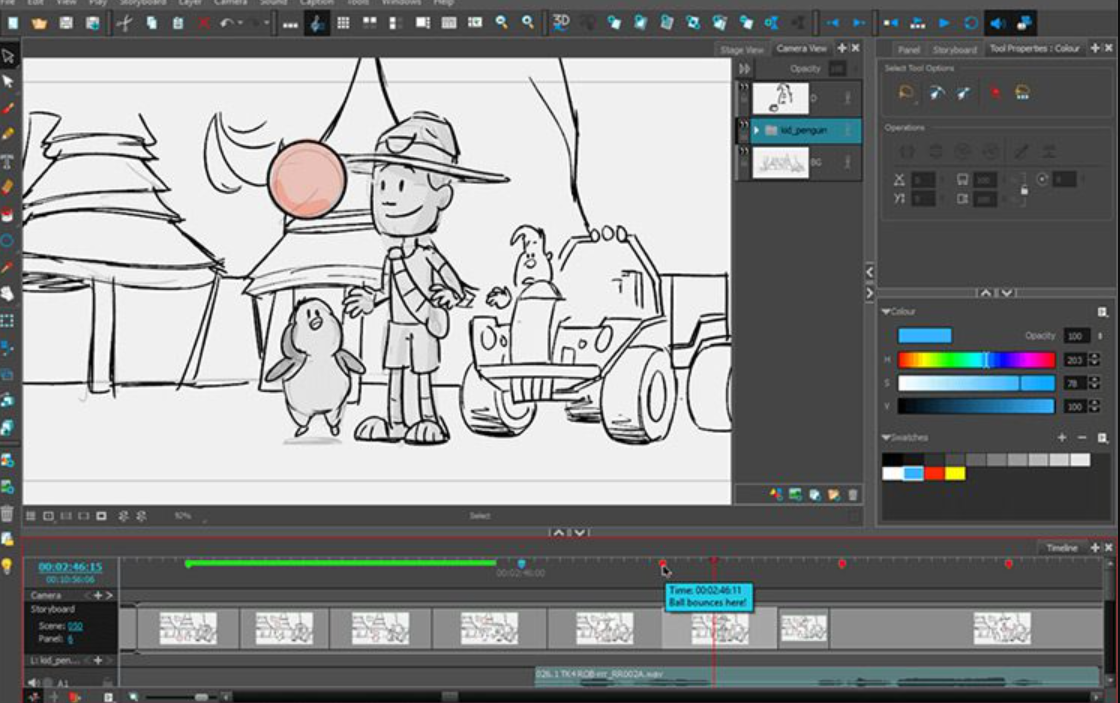Click the BG layer thumbnail
The image size is (1120, 703).
(780, 162)
